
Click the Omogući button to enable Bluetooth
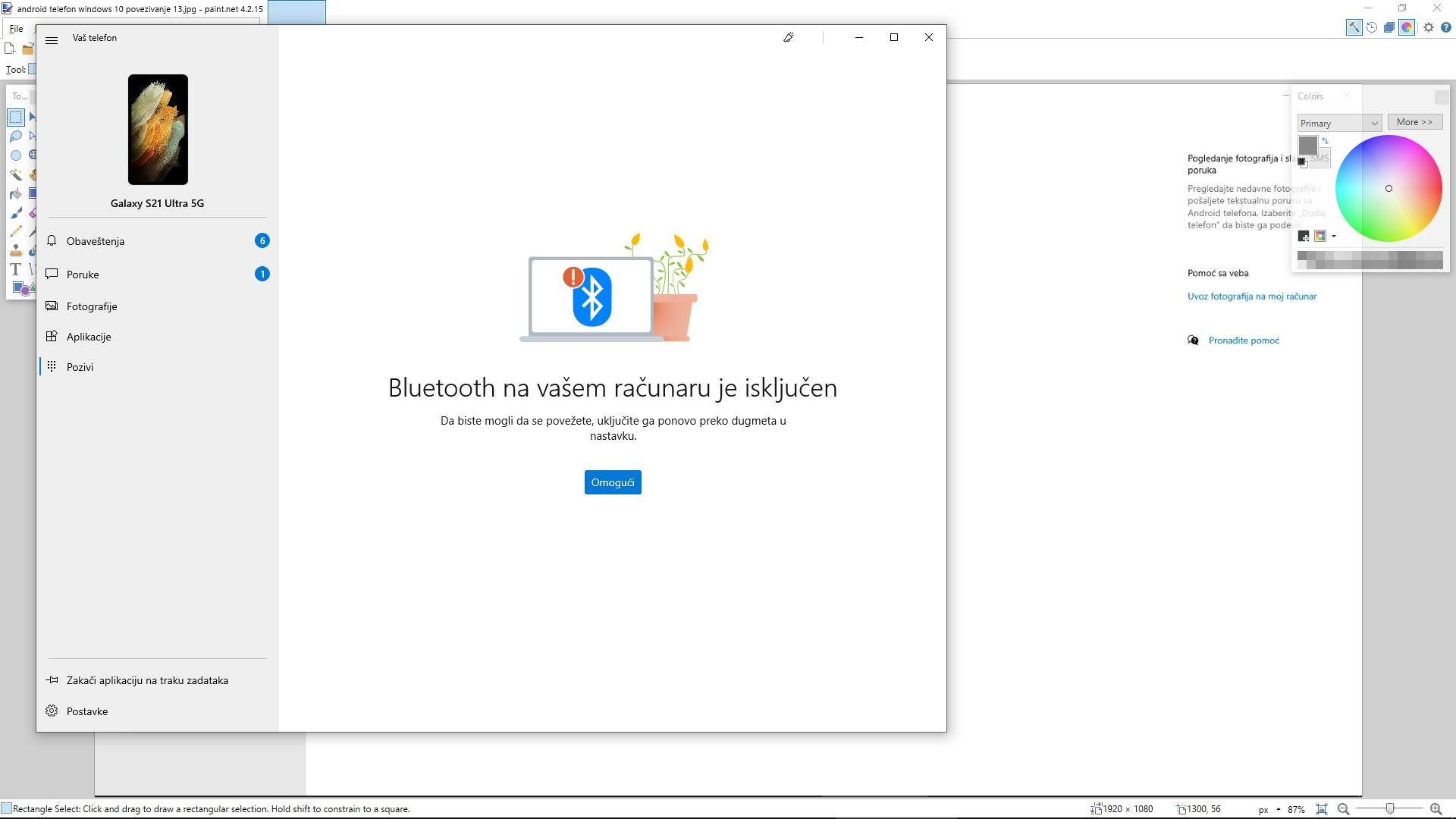[612, 482]
